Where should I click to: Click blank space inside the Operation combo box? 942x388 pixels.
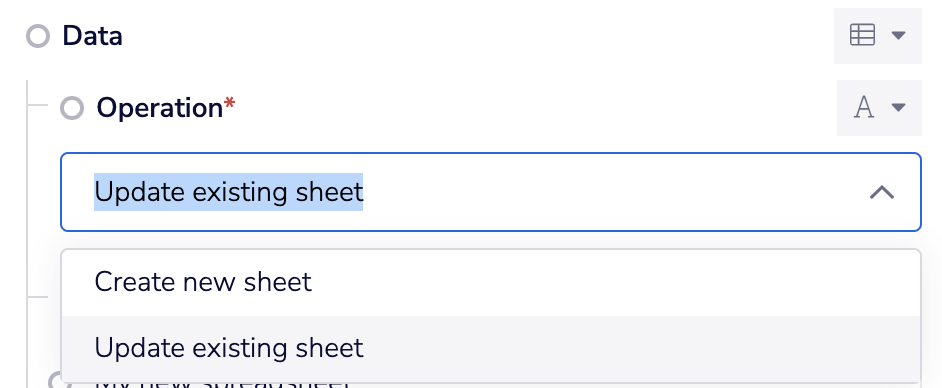point(613,192)
